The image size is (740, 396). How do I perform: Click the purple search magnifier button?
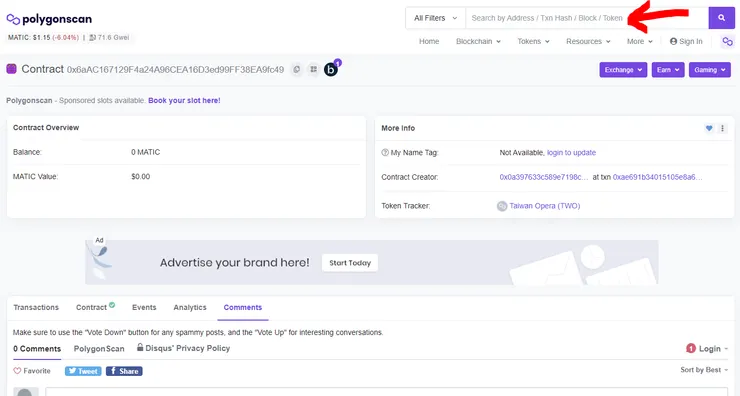[721, 18]
